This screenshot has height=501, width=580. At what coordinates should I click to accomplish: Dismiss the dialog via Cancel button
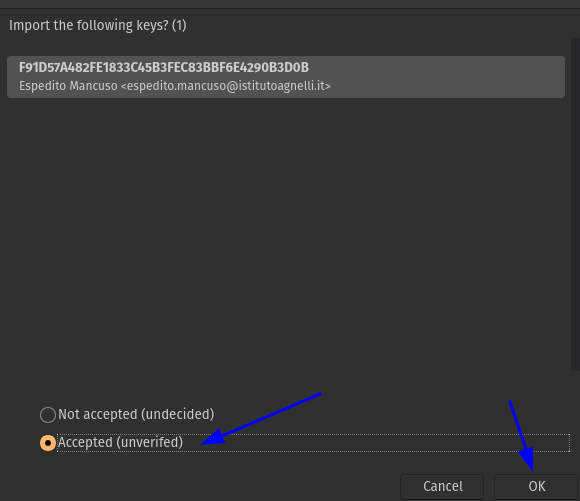442,486
